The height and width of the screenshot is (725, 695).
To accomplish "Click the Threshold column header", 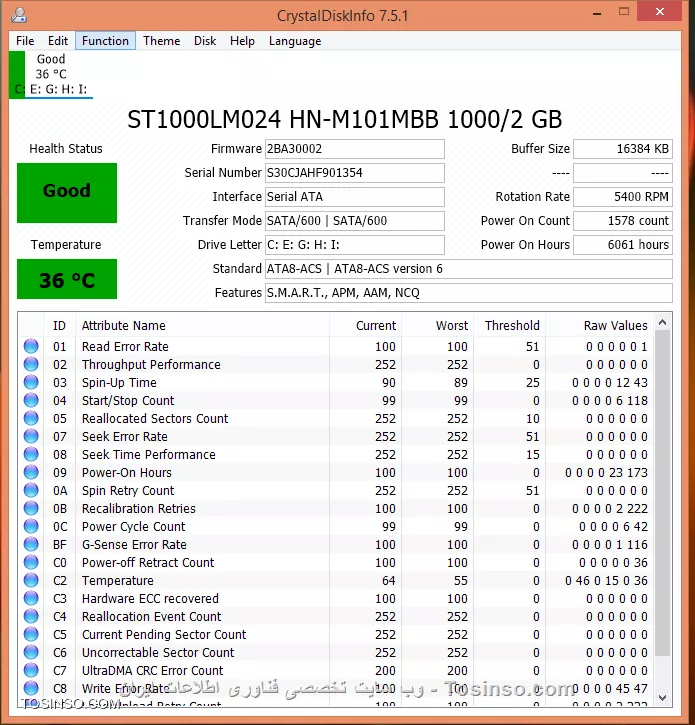I will tap(512, 326).
